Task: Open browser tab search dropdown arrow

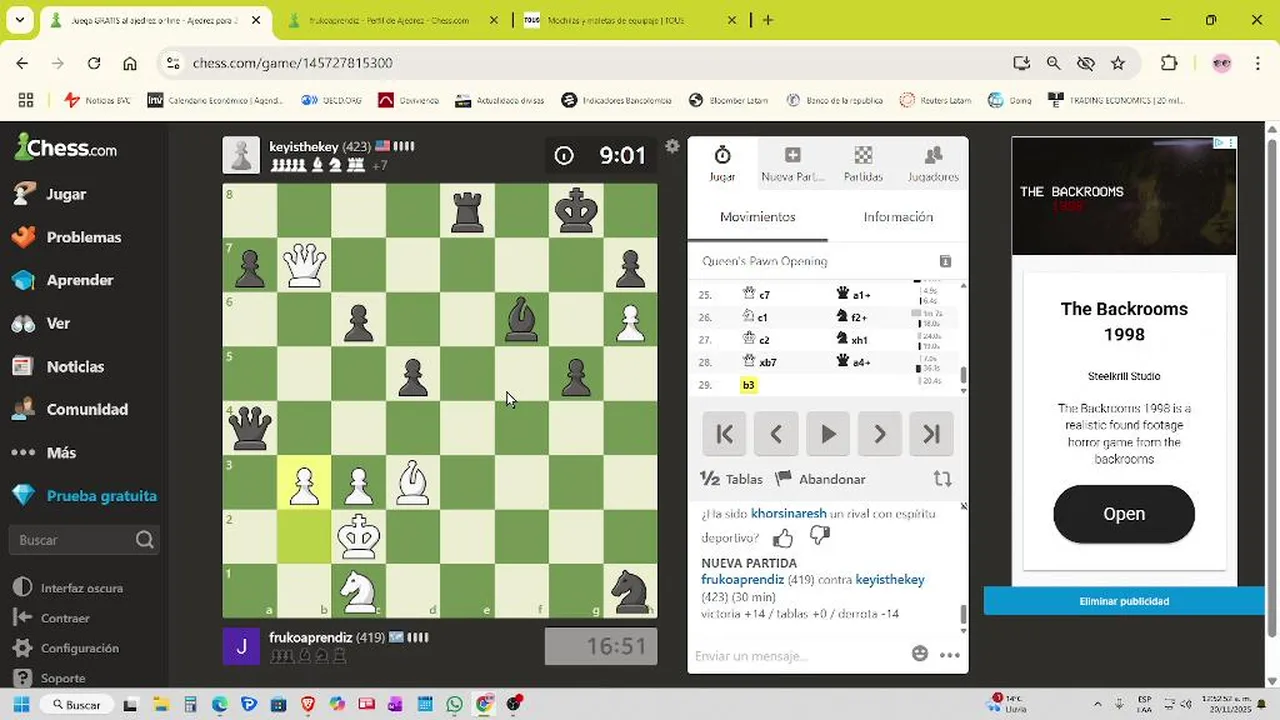Action: 19,20
